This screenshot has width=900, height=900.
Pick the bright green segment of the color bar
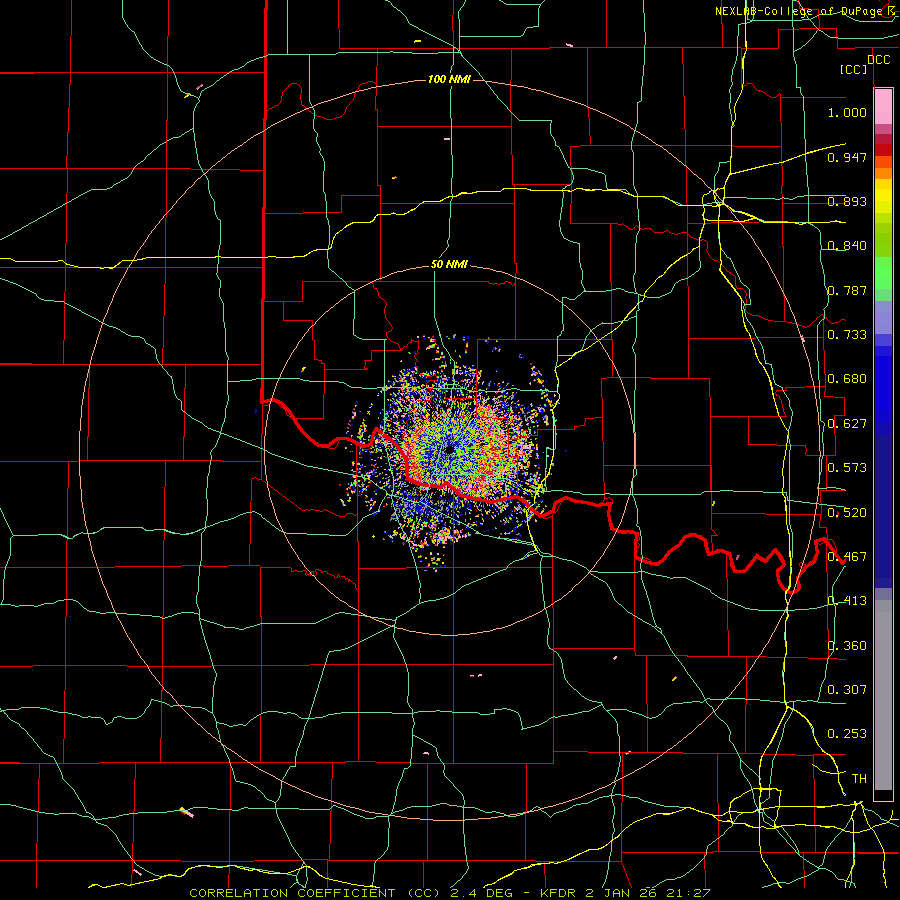[883, 273]
